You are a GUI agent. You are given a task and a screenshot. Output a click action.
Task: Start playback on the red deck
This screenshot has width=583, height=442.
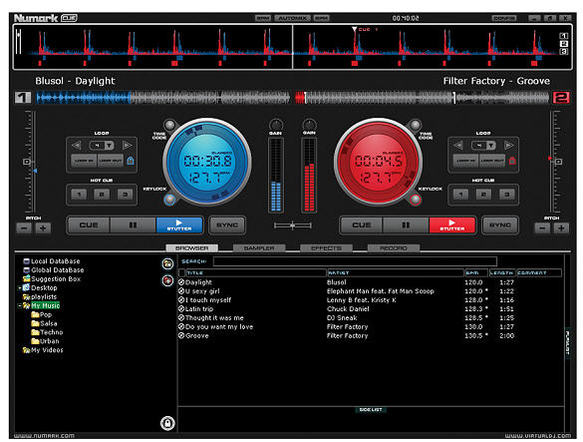[x=452, y=225]
